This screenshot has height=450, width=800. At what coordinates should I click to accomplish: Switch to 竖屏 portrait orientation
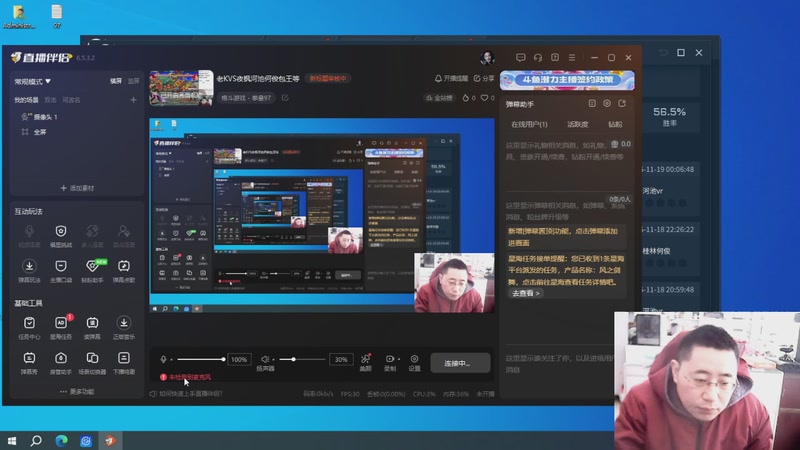[133, 81]
